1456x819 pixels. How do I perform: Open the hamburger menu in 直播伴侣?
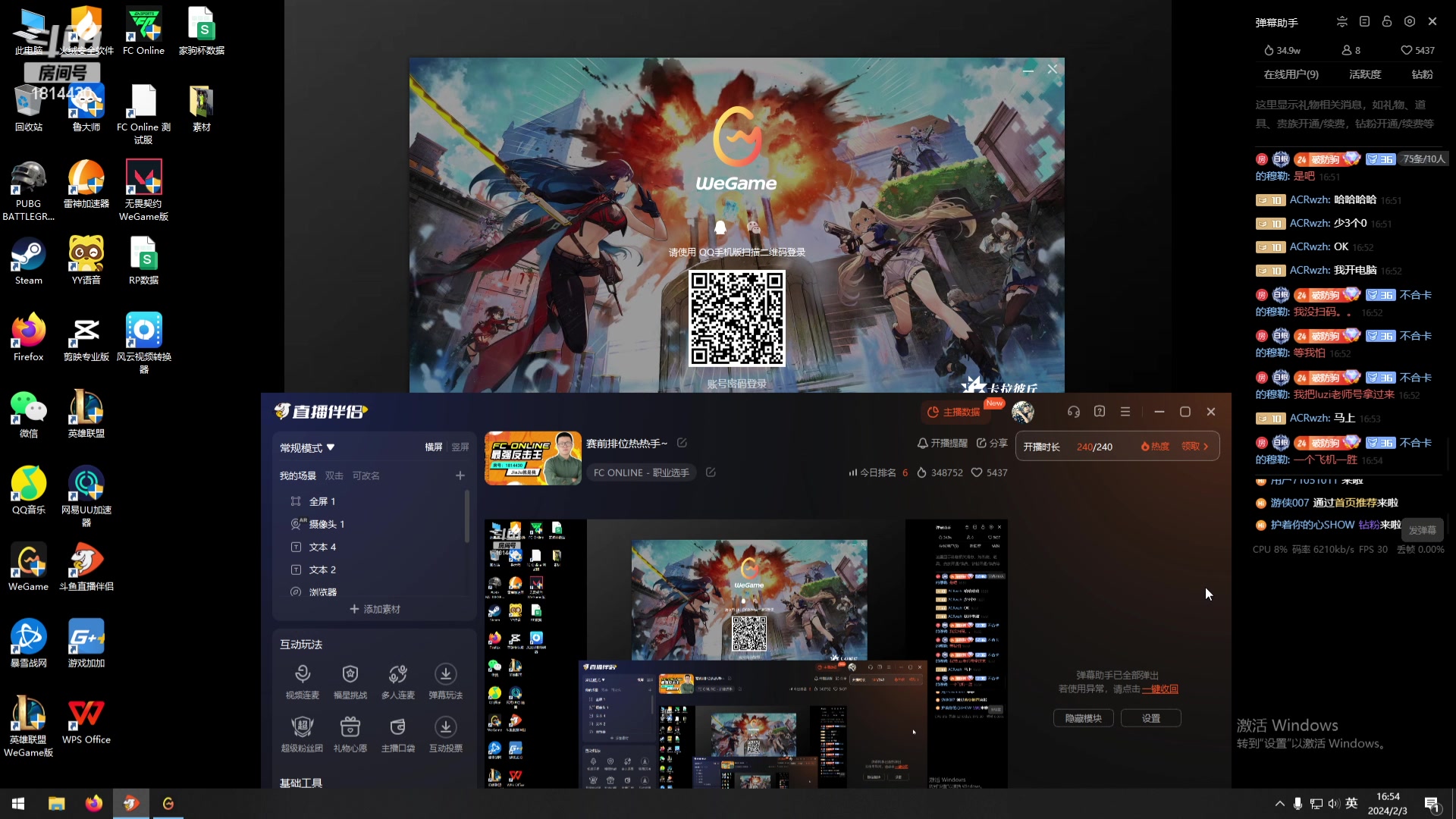pyautogui.click(x=1125, y=412)
